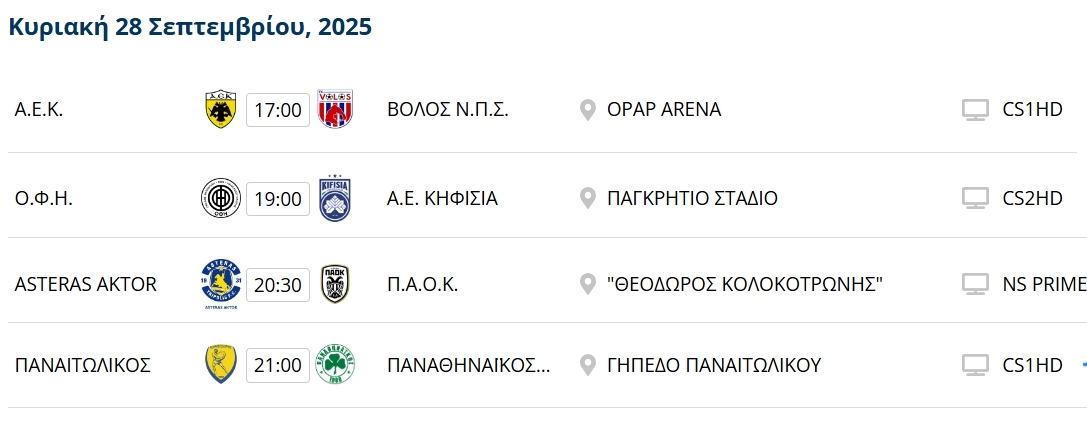Click the location pin beside OPAP ARENA
The width and height of the screenshot is (1087, 426).
coord(588,110)
